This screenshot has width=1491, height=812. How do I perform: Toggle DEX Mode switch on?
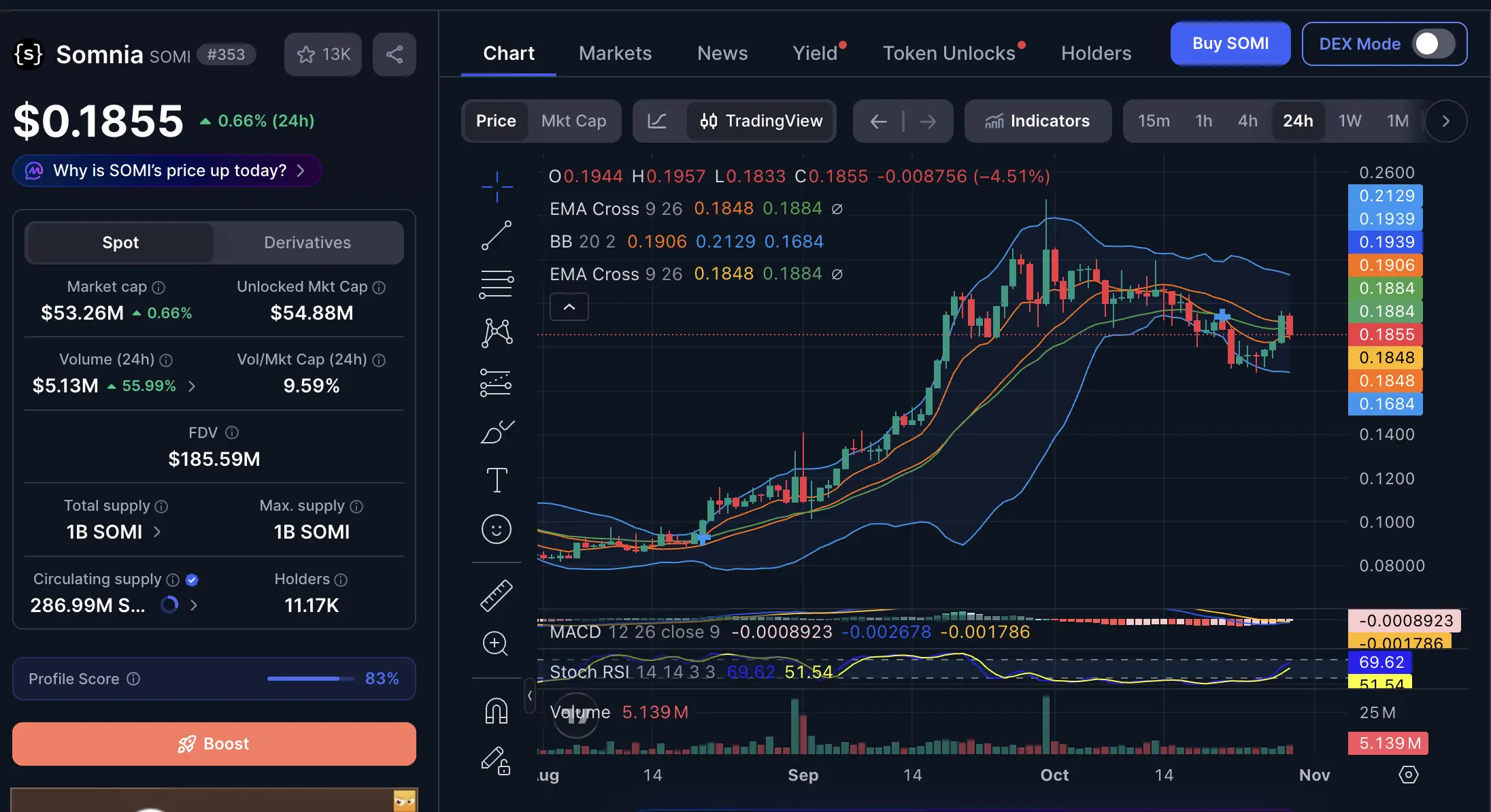[x=1434, y=44]
